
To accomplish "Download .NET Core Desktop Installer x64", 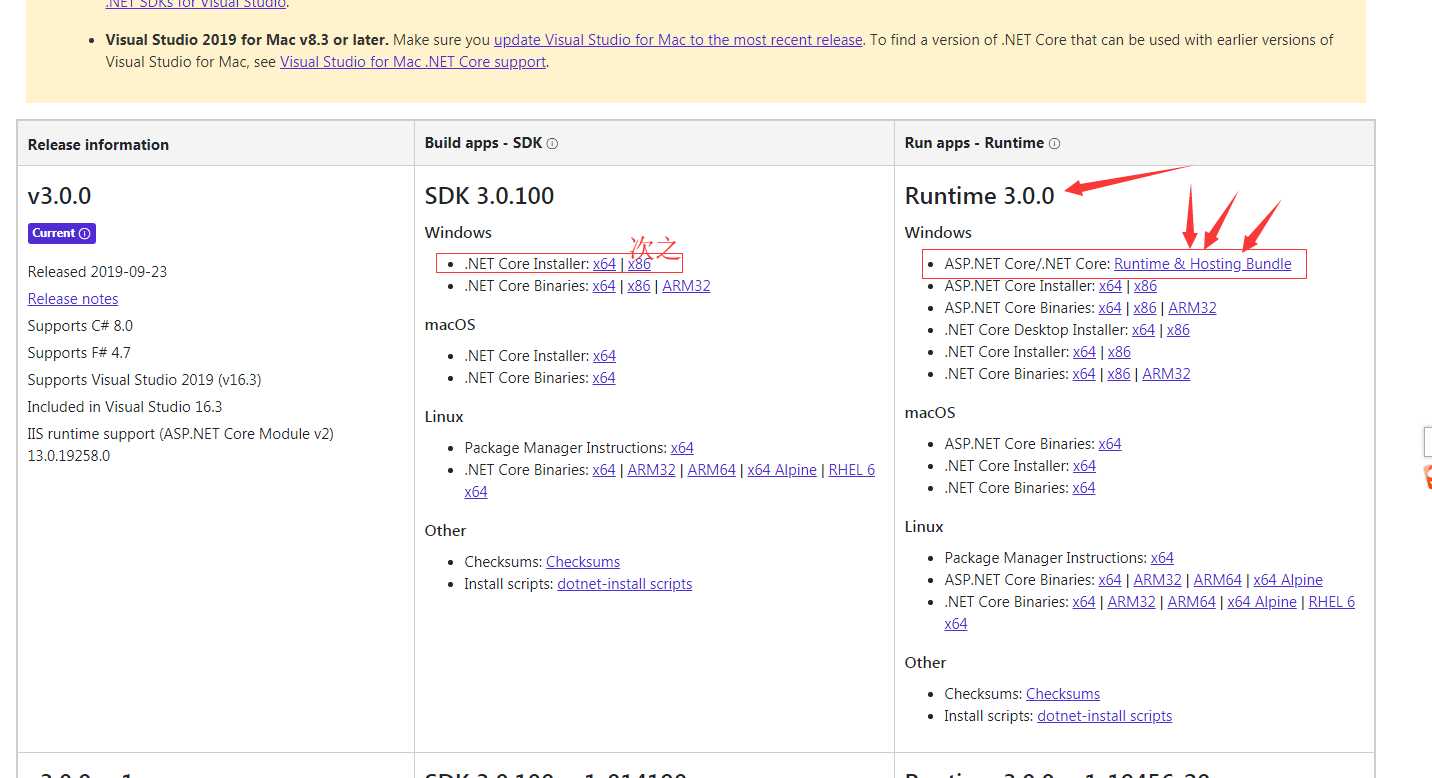I will (x=1143, y=330).
